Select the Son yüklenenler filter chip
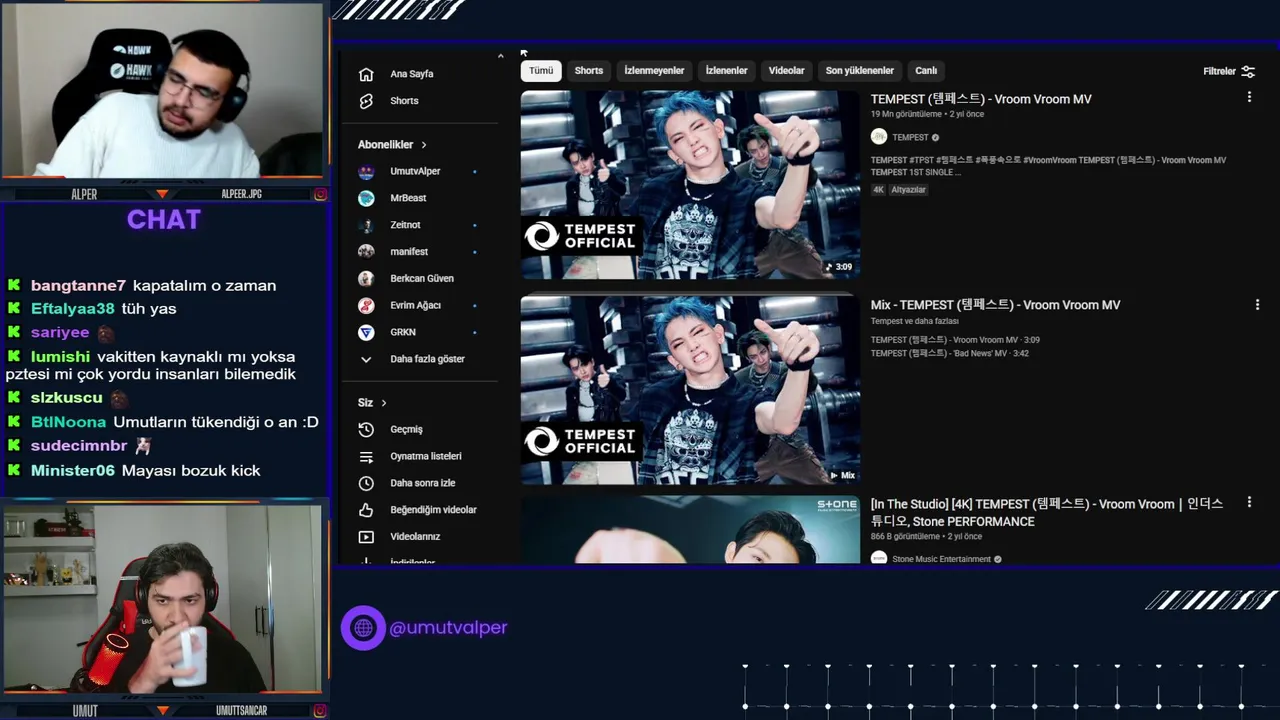The height and width of the screenshot is (720, 1280). coord(860,71)
